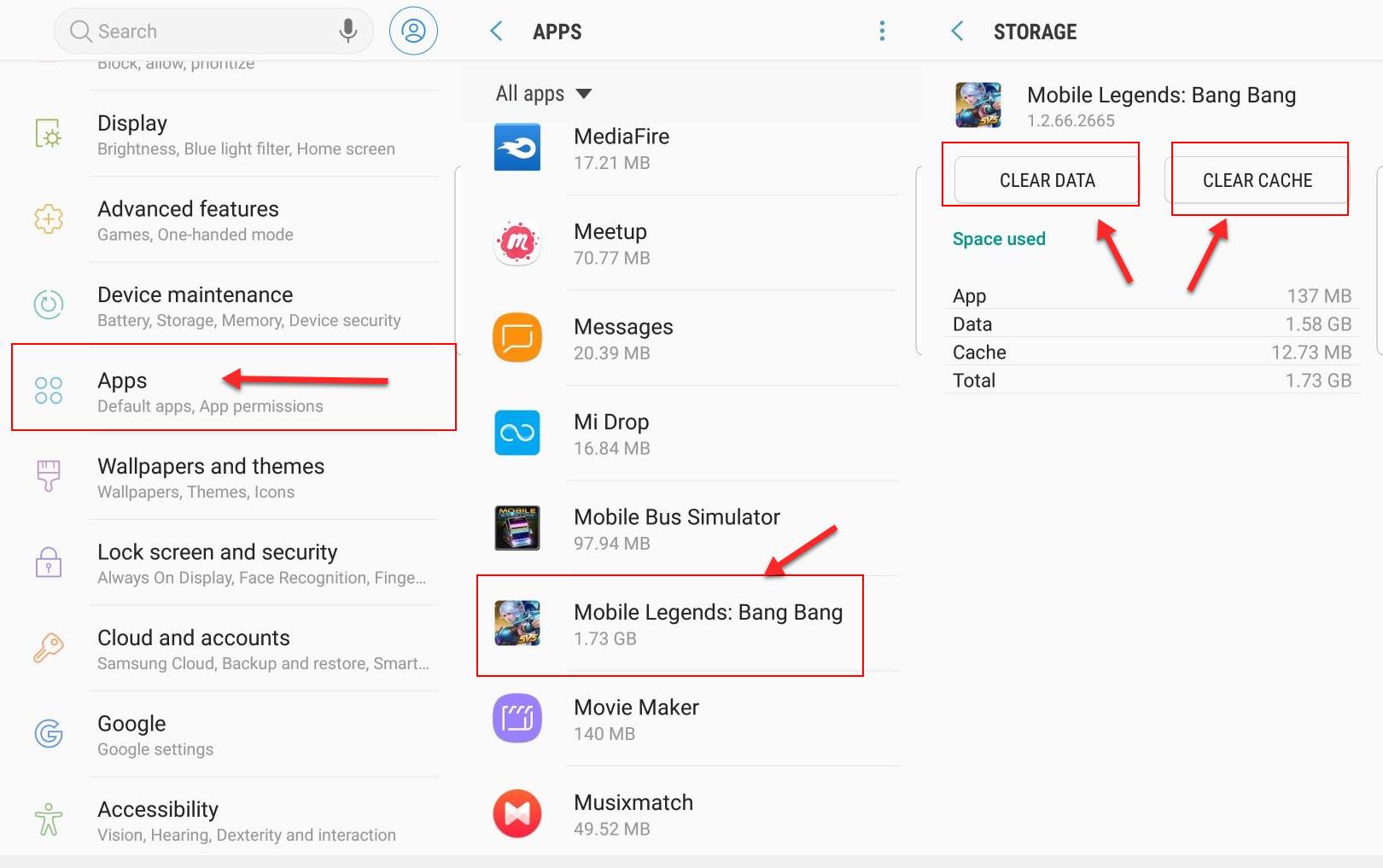
Task: Open the three-dot more options menu
Action: click(x=882, y=32)
